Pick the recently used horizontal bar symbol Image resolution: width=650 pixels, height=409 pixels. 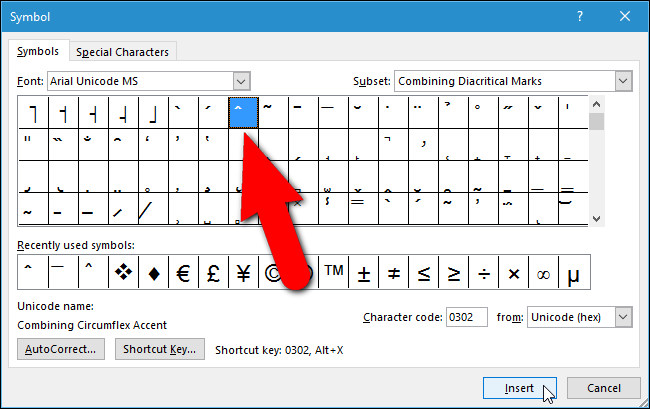63,272
